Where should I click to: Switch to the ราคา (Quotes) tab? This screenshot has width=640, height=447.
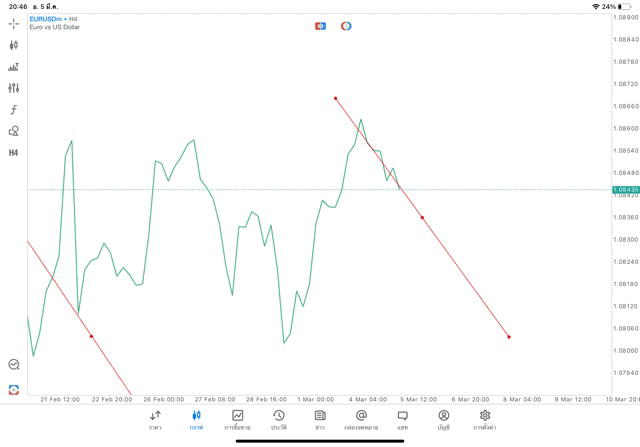(x=155, y=420)
